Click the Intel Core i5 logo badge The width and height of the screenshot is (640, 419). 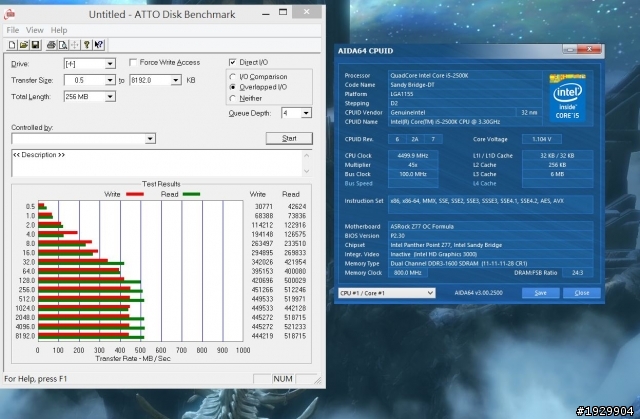click(x=567, y=98)
